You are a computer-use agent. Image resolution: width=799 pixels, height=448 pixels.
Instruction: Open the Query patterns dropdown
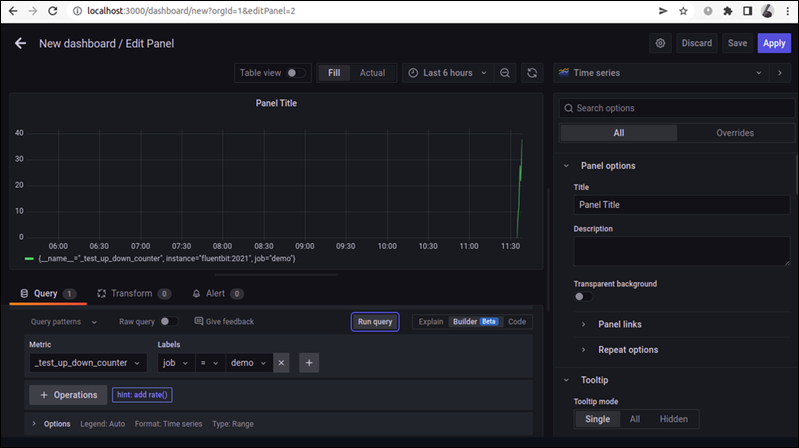(x=63, y=322)
